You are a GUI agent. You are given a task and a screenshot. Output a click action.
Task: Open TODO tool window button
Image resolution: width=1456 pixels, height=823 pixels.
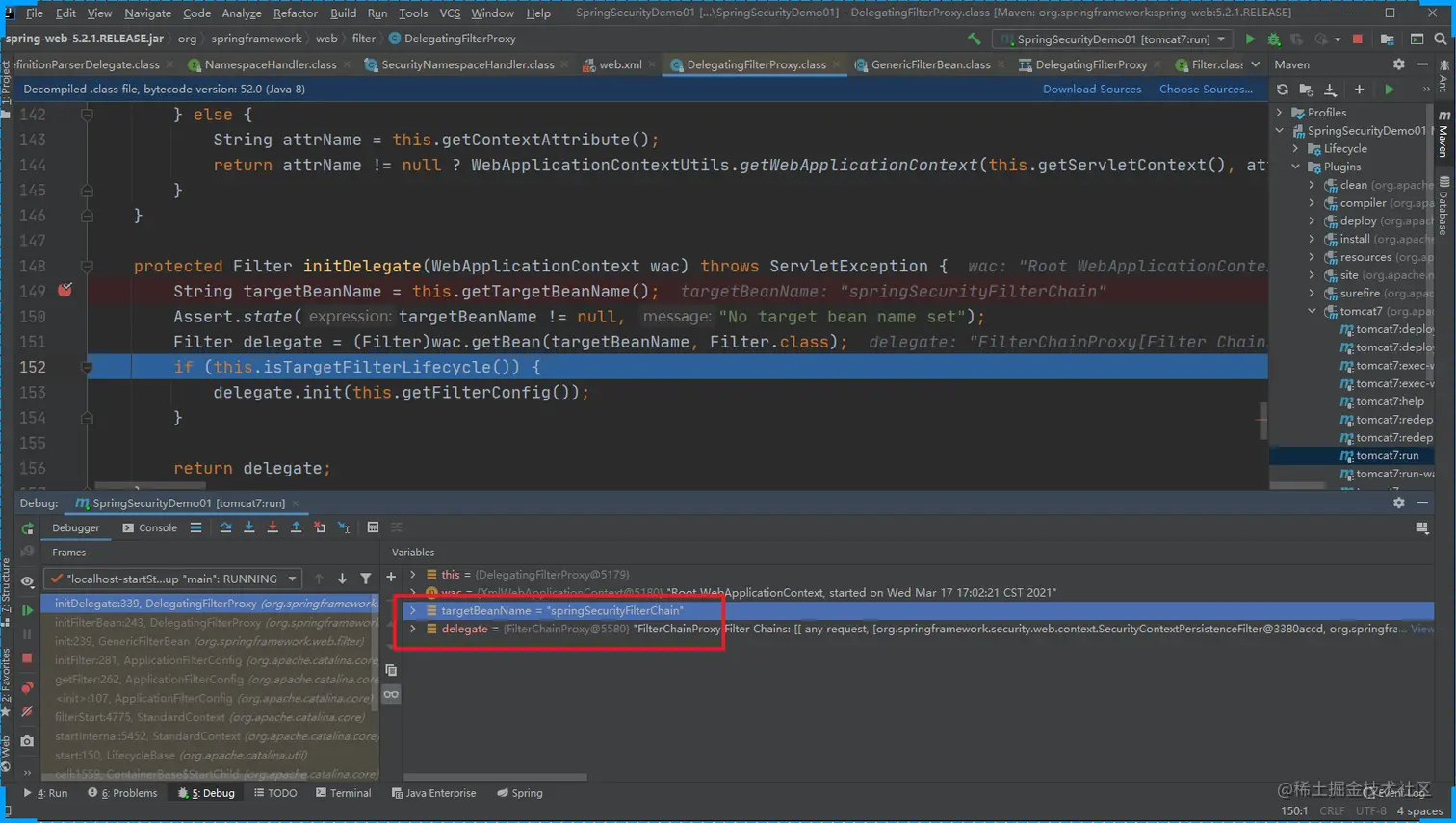(275, 793)
